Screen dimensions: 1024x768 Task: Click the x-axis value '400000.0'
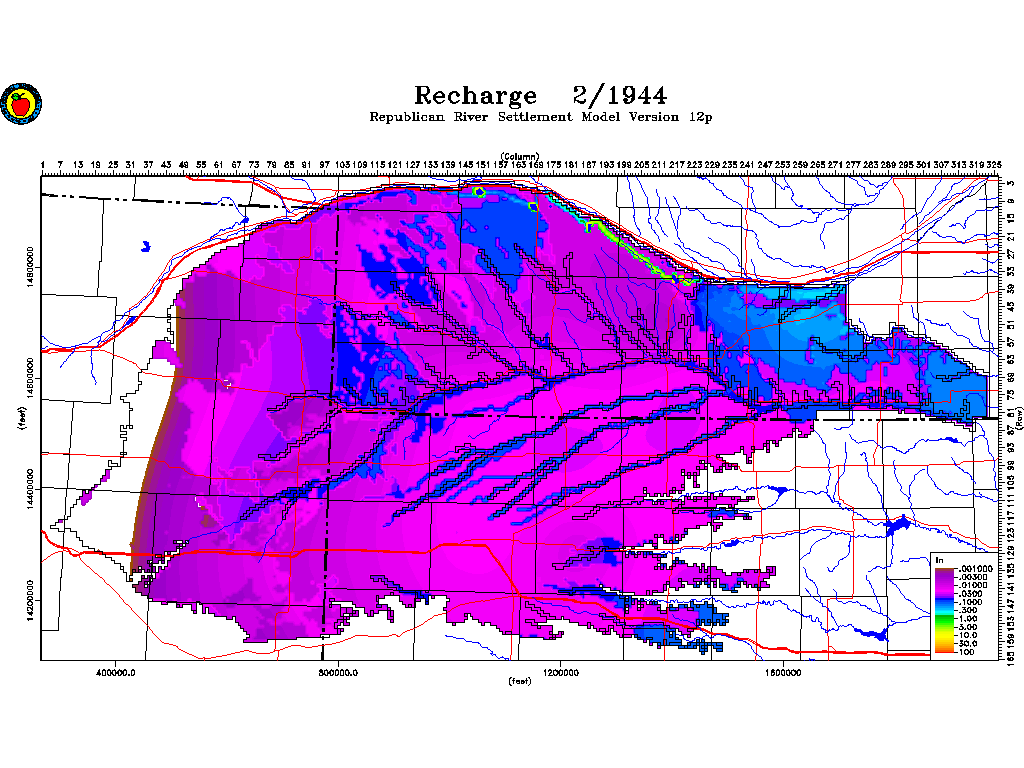116,673
